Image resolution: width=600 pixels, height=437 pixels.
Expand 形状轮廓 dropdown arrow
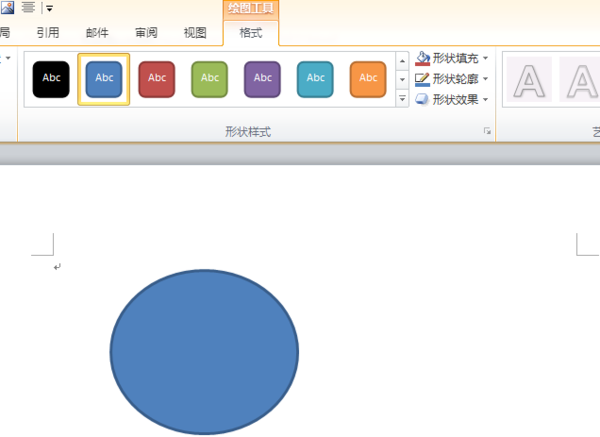point(486,79)
